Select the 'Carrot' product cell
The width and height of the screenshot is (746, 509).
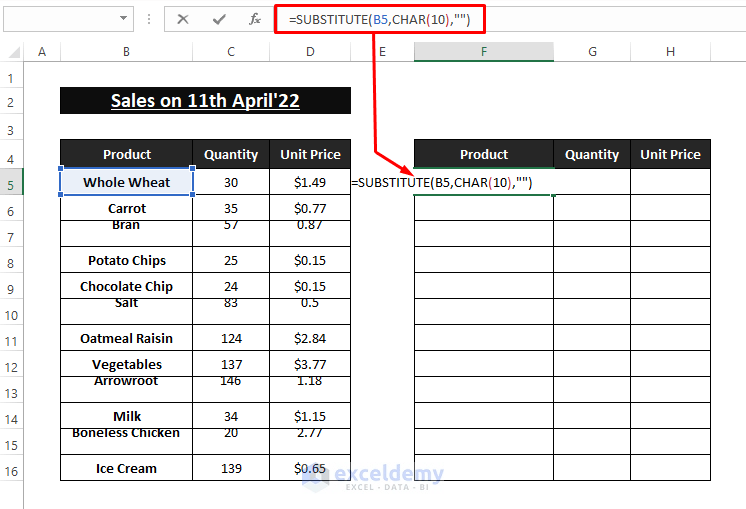tap(127, 208)
